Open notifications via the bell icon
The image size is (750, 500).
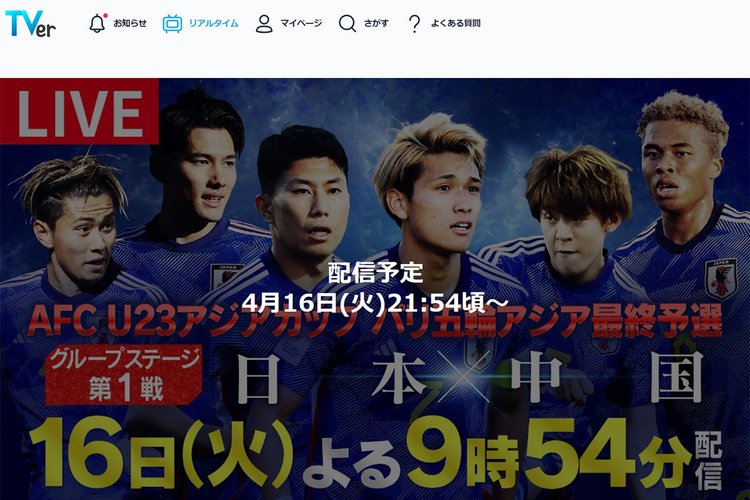coord(97,23)
